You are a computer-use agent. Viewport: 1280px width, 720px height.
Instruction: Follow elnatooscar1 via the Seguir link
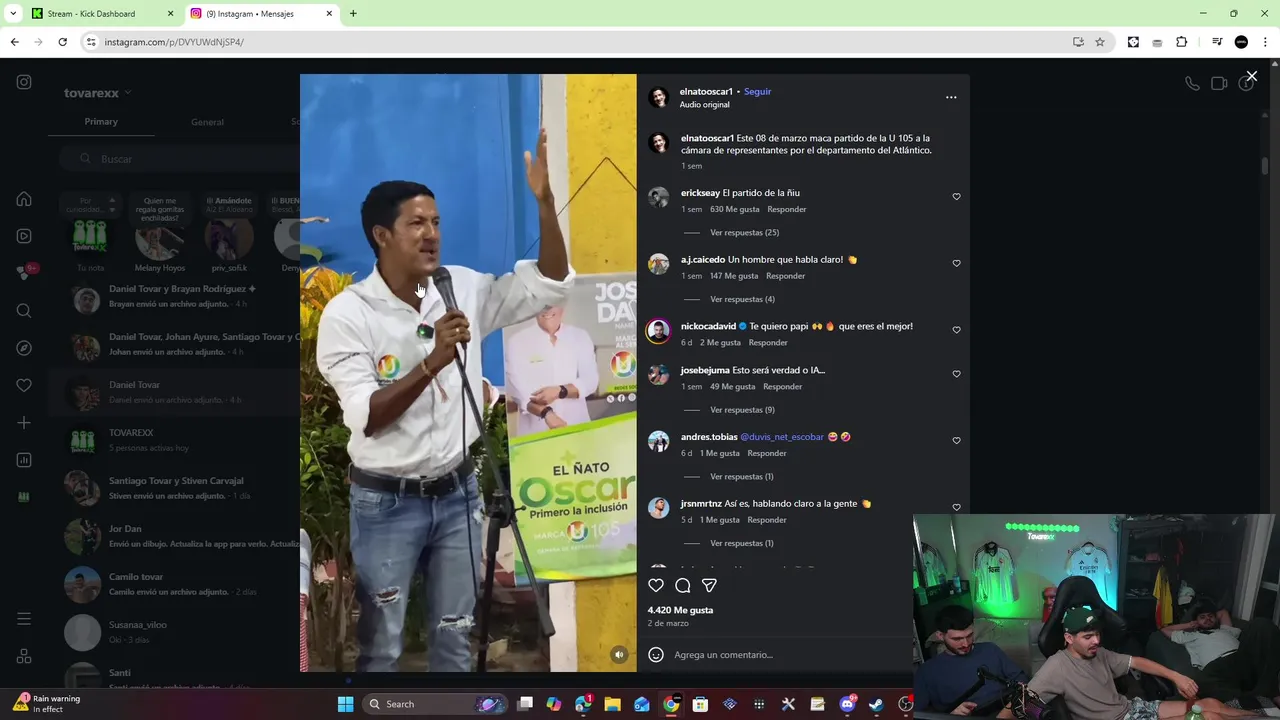tap(757, 92)
